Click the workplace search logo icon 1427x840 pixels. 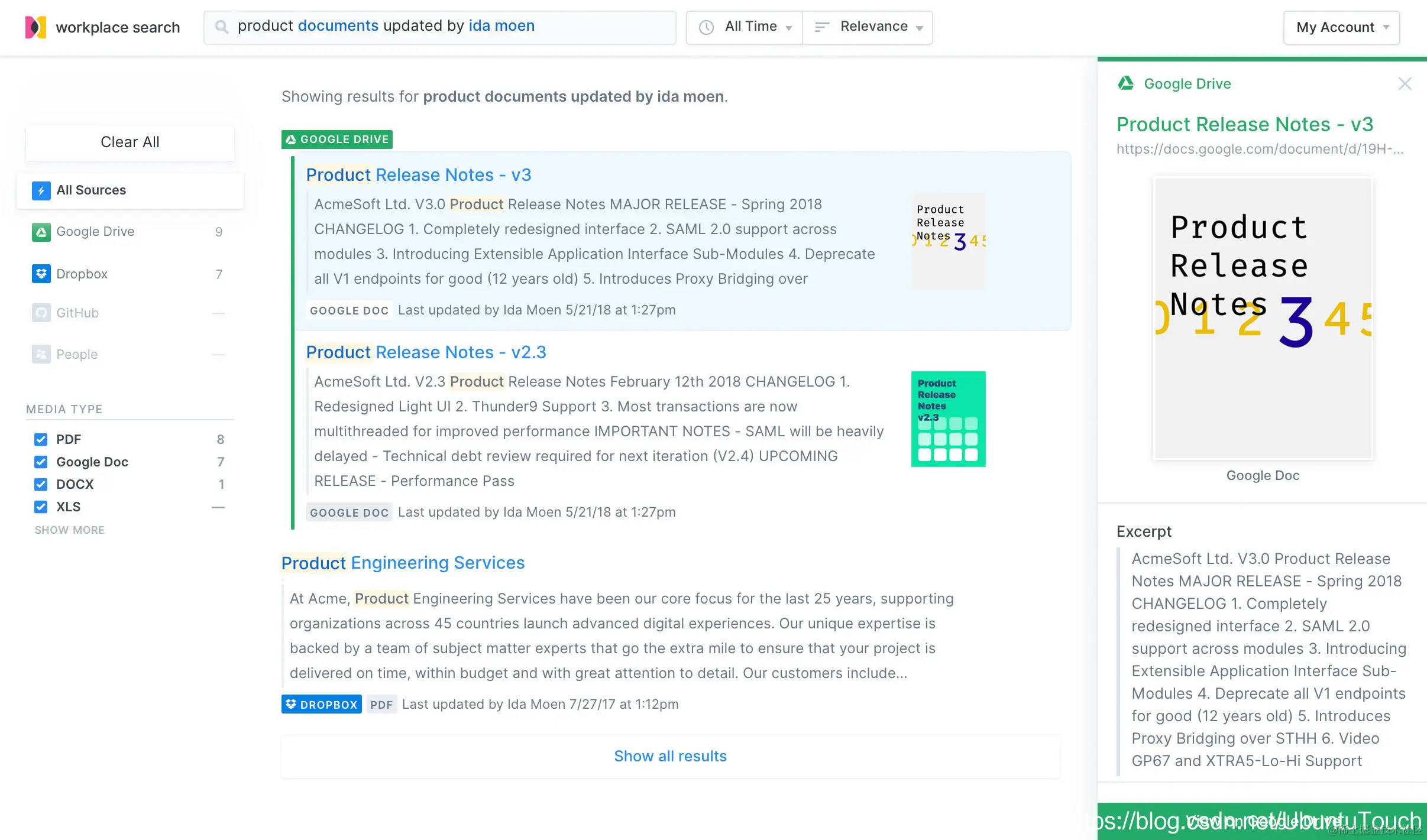point(35,27)
